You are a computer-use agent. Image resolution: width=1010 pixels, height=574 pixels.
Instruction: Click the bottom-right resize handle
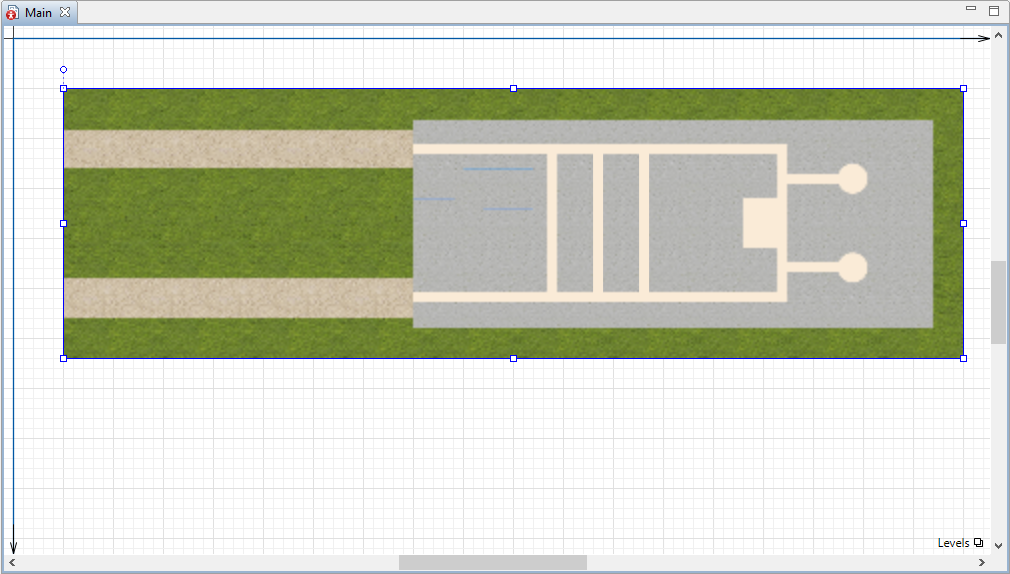964,358
